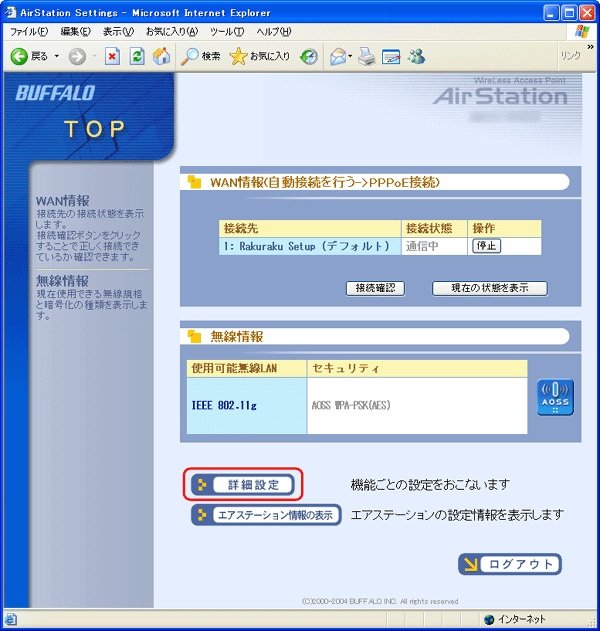Click the BUFFALO logo
The width and height of the screenshot is (600, 631).
coord(55,93)
